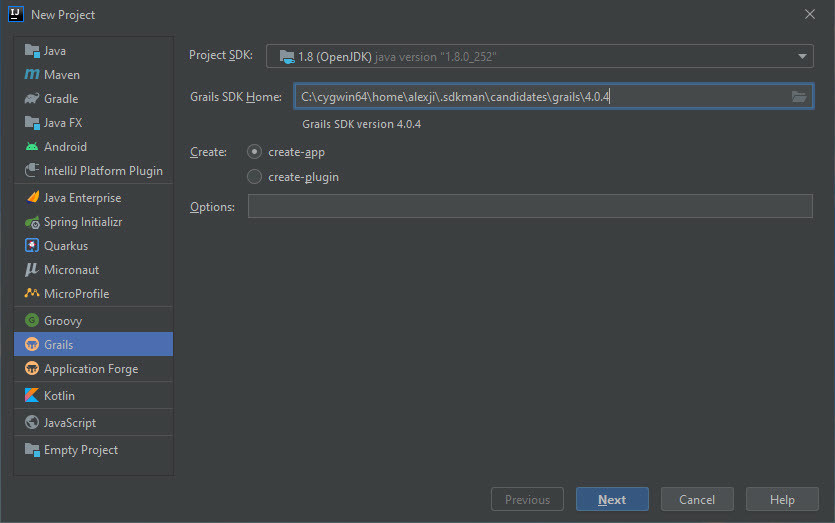Select 'Java' project type label

tap(55, 51)
